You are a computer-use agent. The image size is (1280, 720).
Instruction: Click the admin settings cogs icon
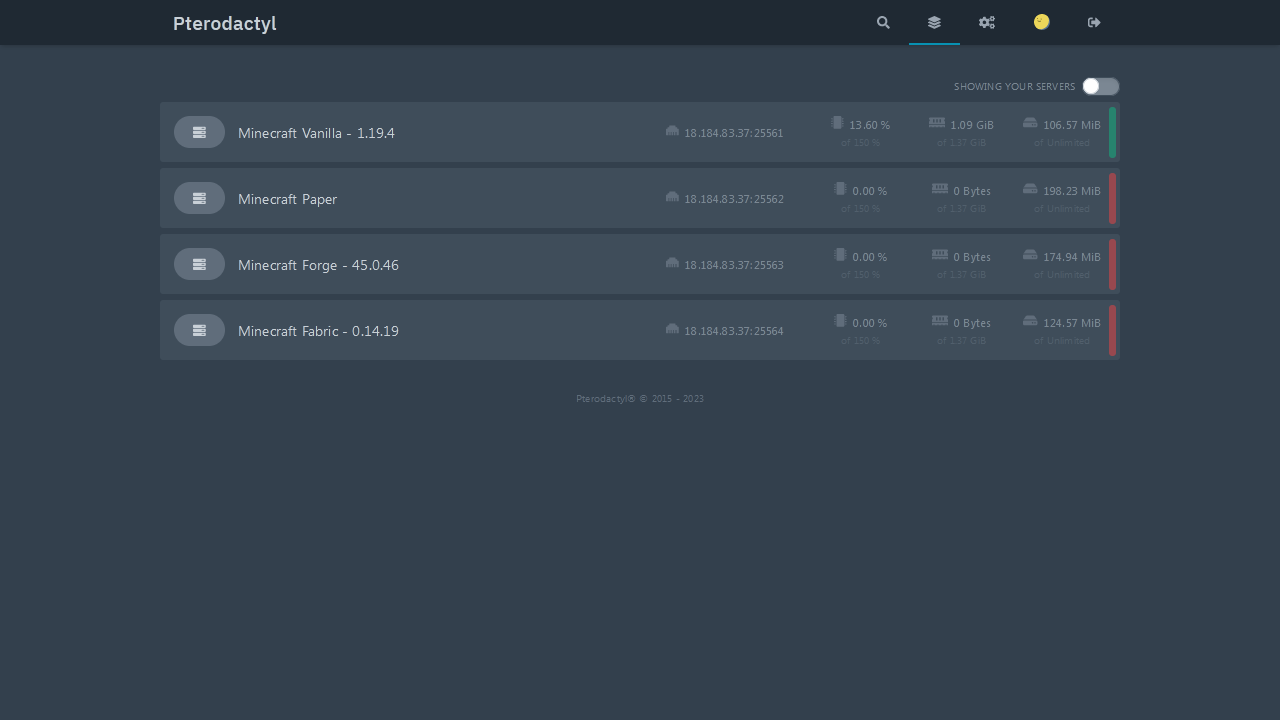[x=987, y=22]
